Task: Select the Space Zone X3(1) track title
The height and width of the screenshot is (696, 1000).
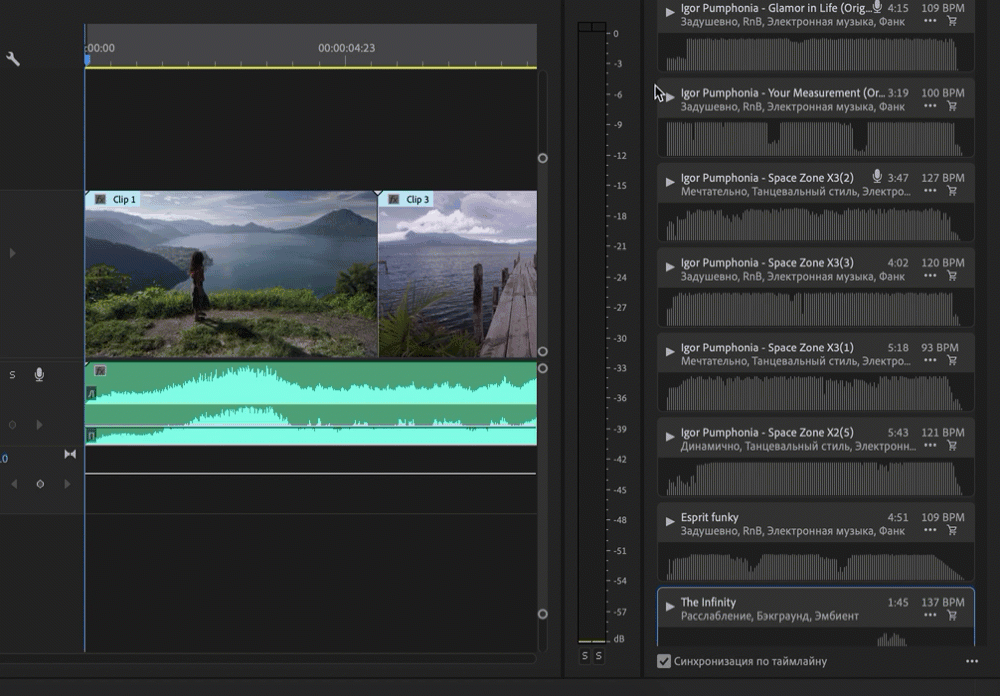Action: [767, 348]
